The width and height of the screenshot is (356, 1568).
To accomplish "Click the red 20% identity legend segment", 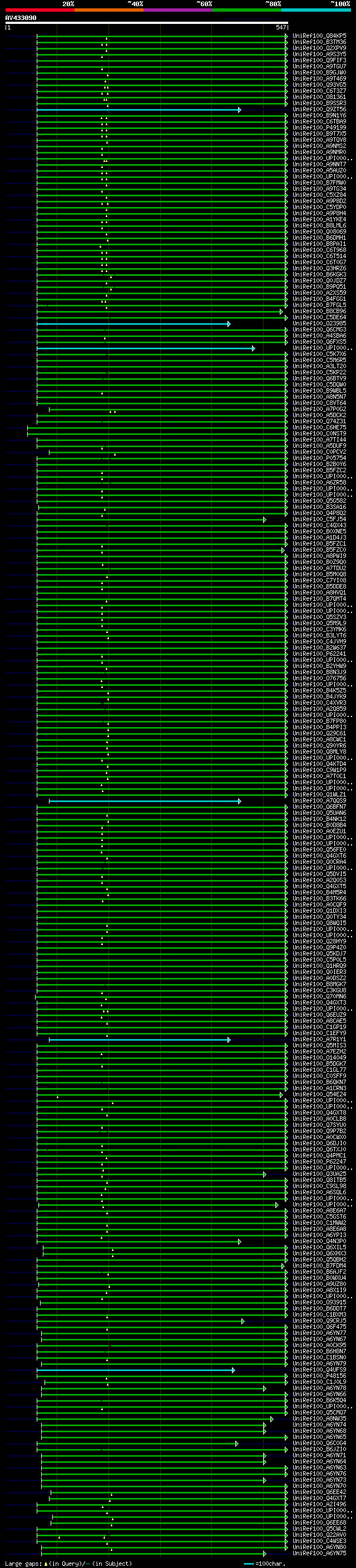I will [x=39, y=10].
